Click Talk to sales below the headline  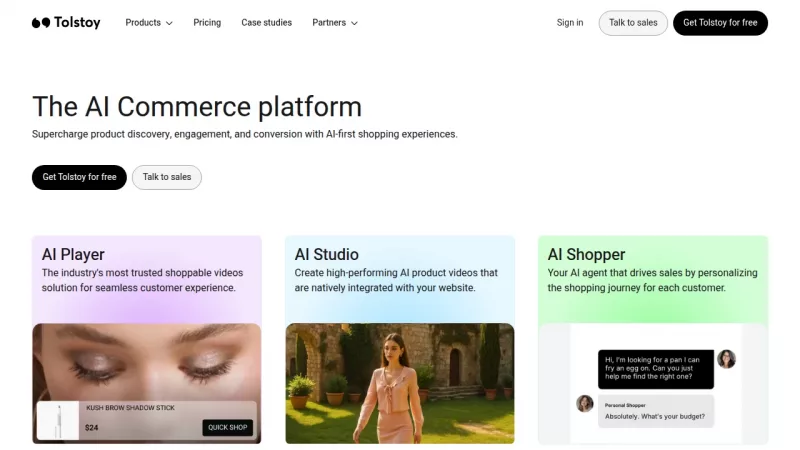(x=167, y=177)
